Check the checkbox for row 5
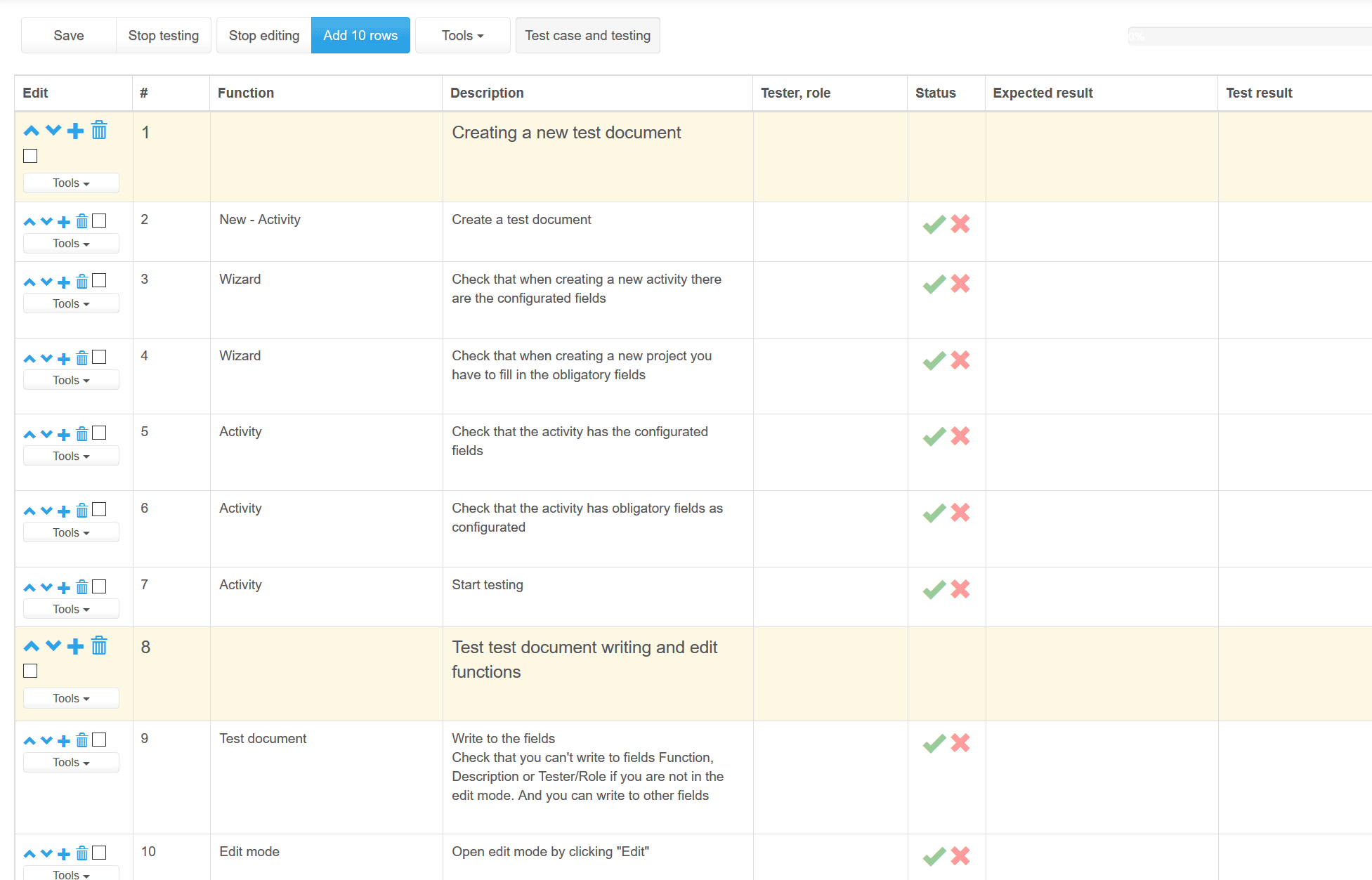The height and width of the screenshot is (880, 1372). [x=100, y=433]
